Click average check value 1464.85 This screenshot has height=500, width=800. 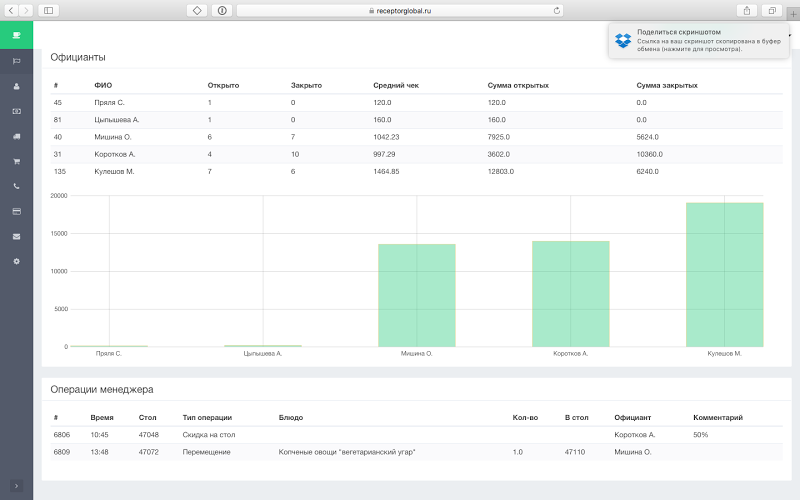(x=386, y=171)
